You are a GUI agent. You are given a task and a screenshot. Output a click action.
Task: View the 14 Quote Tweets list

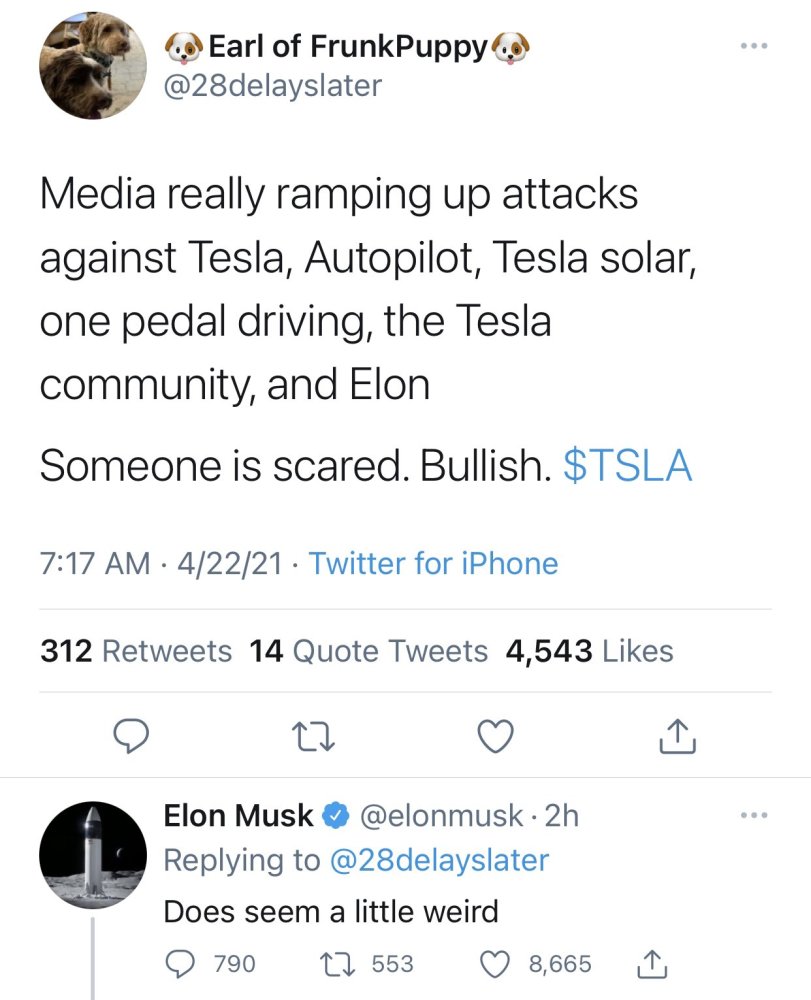369,652
